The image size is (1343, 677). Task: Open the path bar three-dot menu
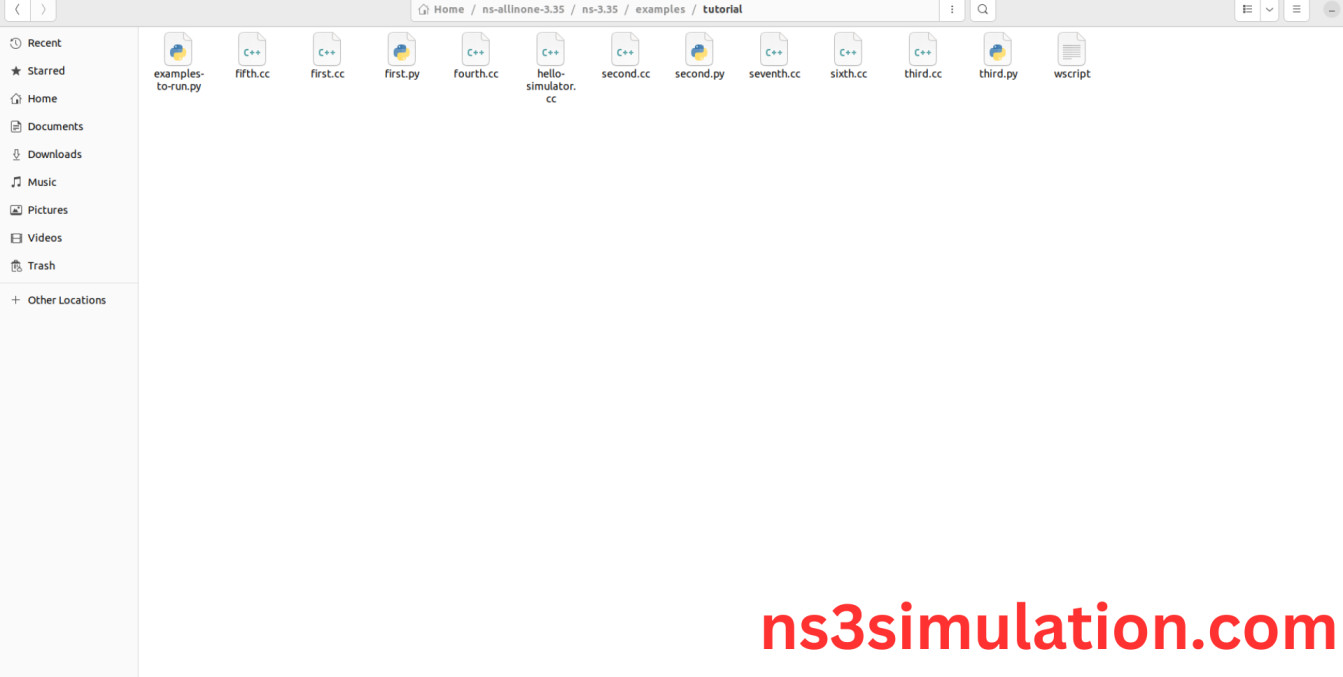click(951, 10)
